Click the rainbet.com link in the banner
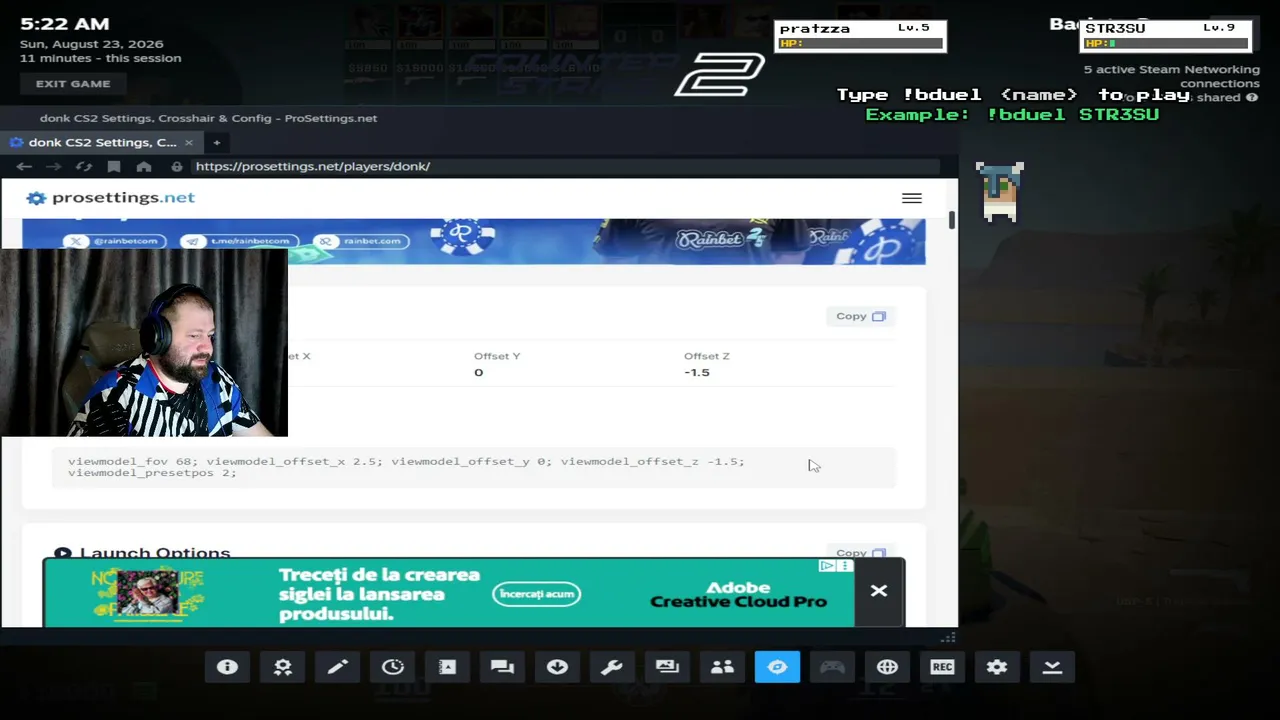1280x720 pixels. point(361,241)
